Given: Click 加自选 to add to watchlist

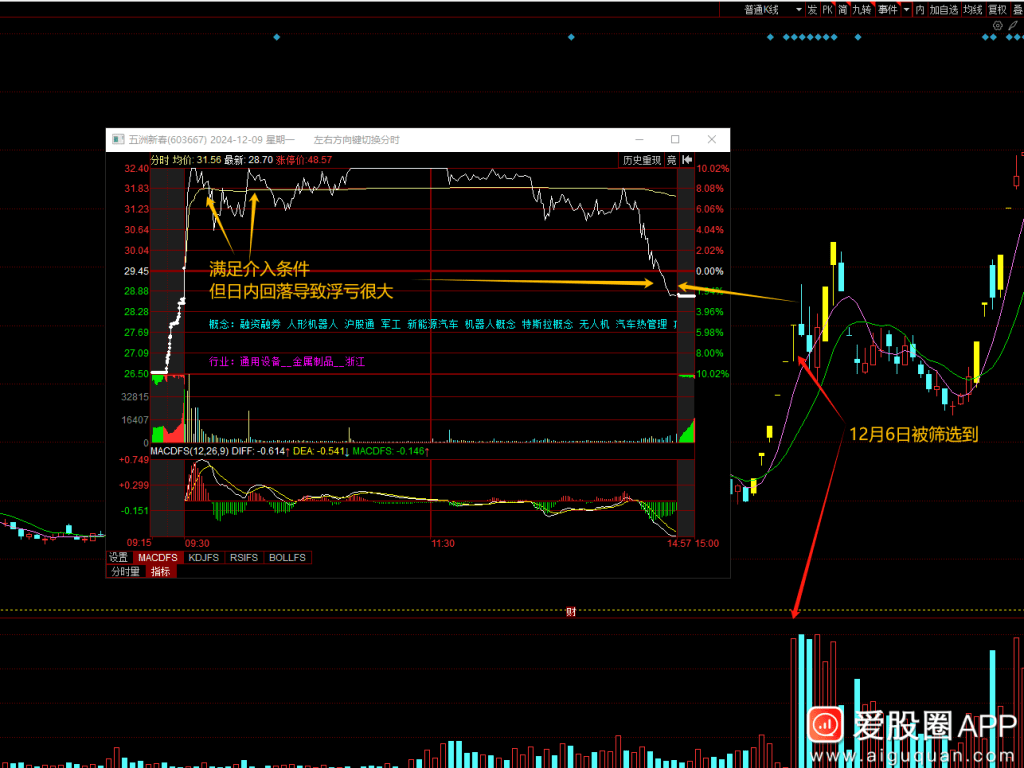Looking at the screenshot, I should pyautogui.click(x=943, y=9).
